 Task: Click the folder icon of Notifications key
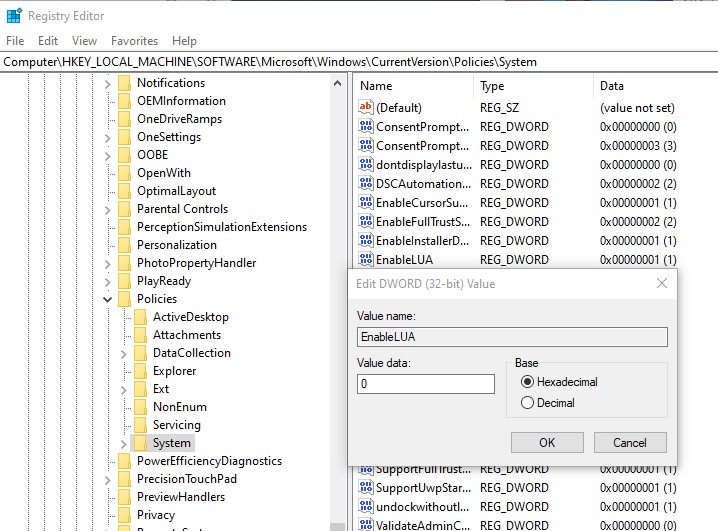124,83
